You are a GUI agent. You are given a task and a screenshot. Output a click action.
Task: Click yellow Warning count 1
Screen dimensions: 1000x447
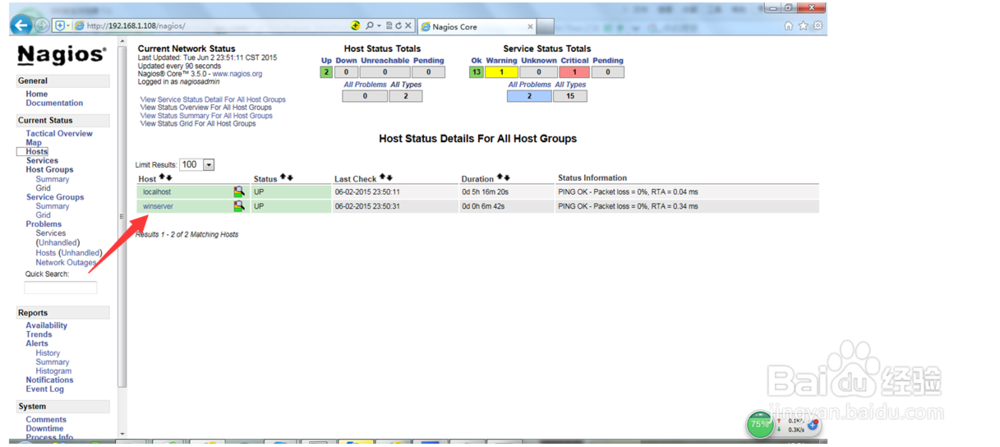point(501,72)
